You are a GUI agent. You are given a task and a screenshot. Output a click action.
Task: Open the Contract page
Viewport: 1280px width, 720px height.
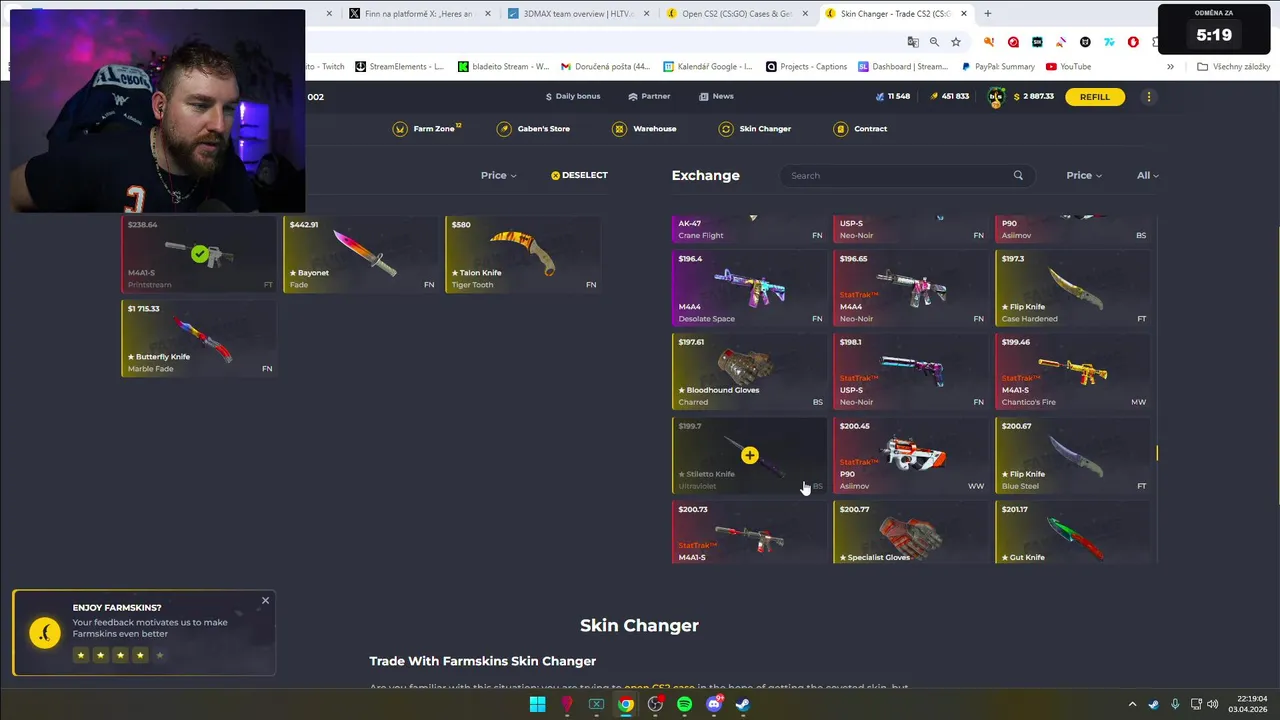[x=860, y=129]
